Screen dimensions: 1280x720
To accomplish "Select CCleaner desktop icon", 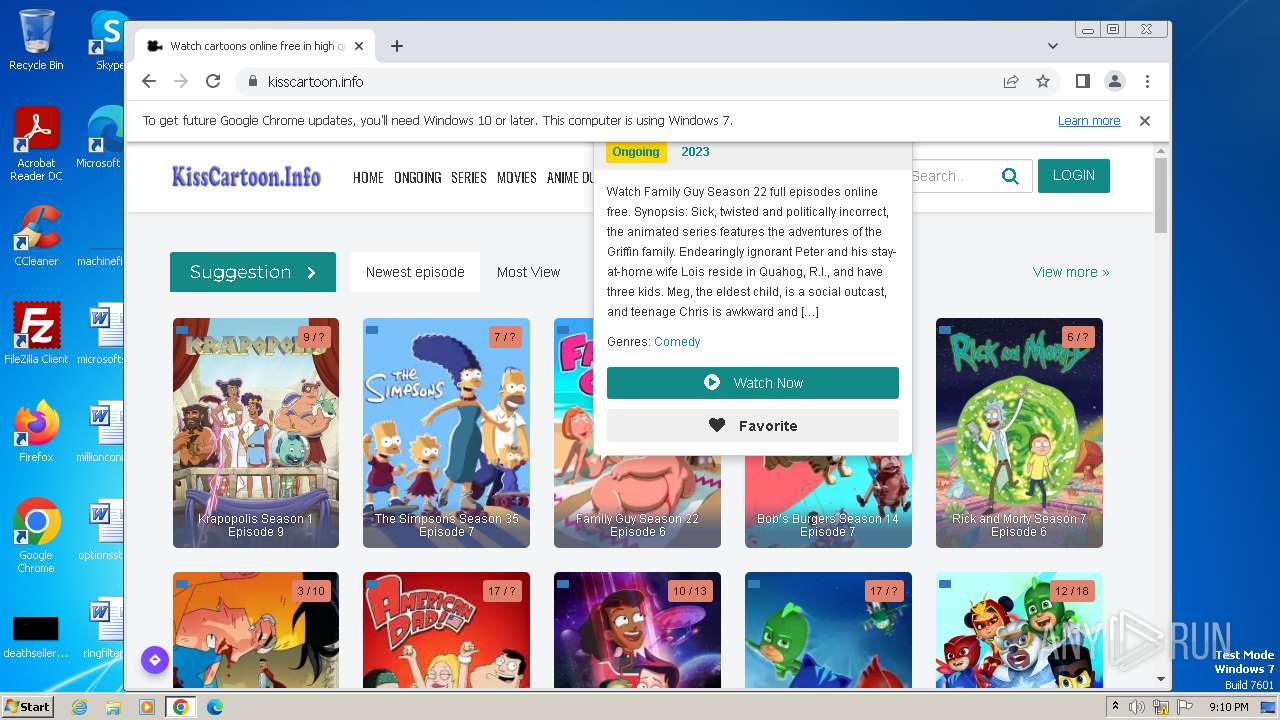I will (36, 237).
